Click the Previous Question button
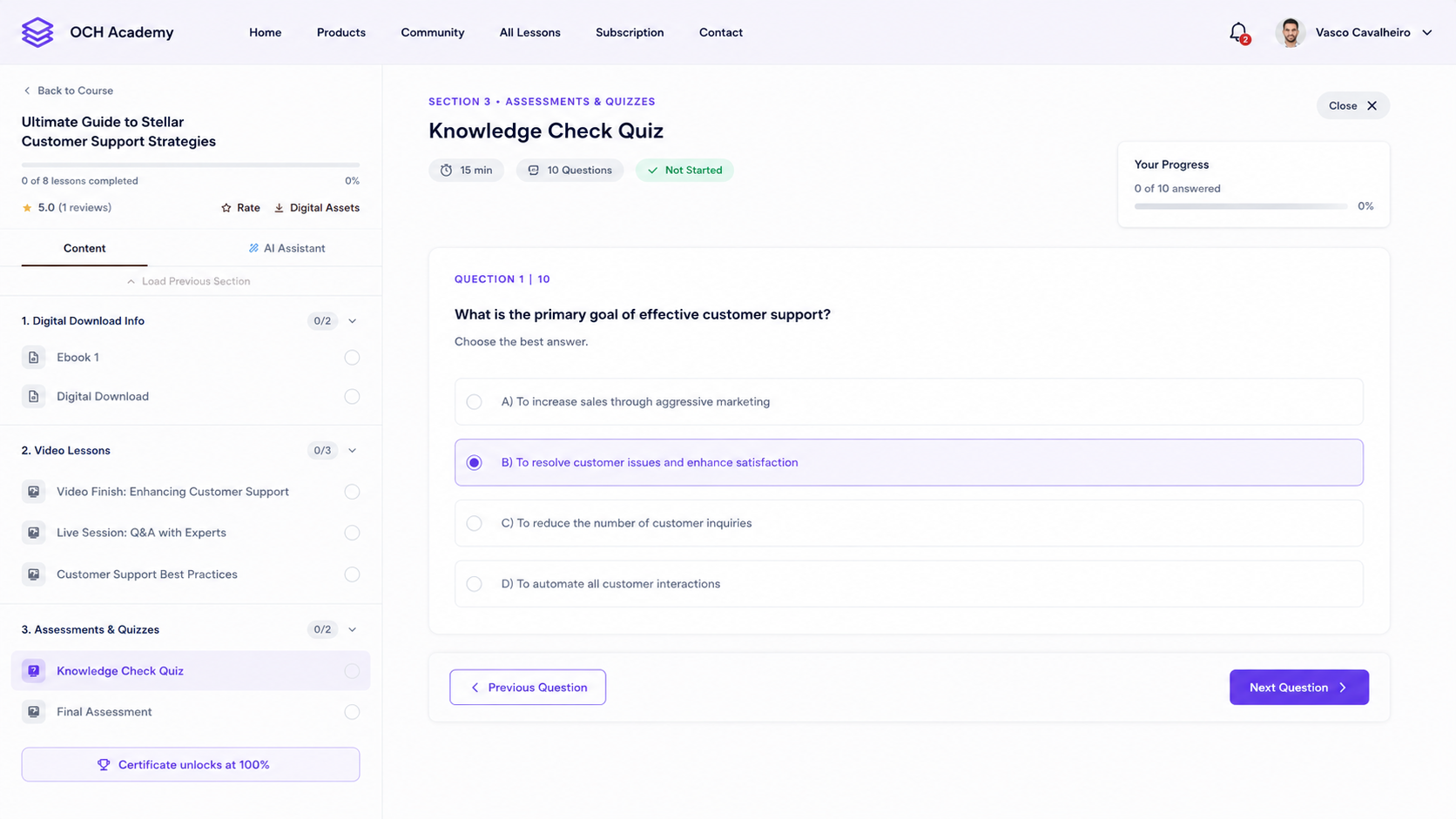Image resolution: width=1456 pixels, height=819 pixels. pos(528,688)
